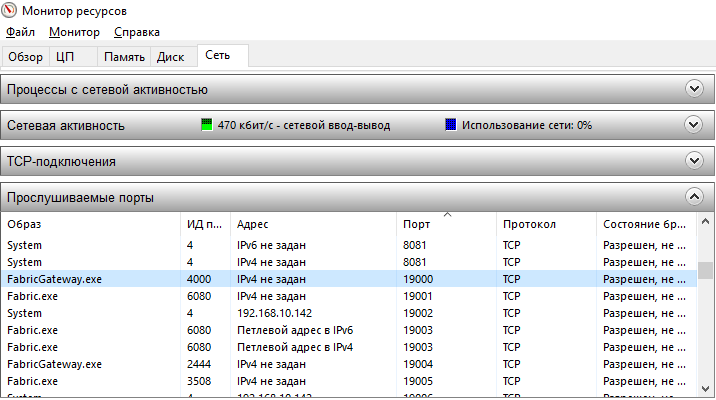Screen dimensions: 716x400
Task: Open the Монитор menu
Action: 74,32
